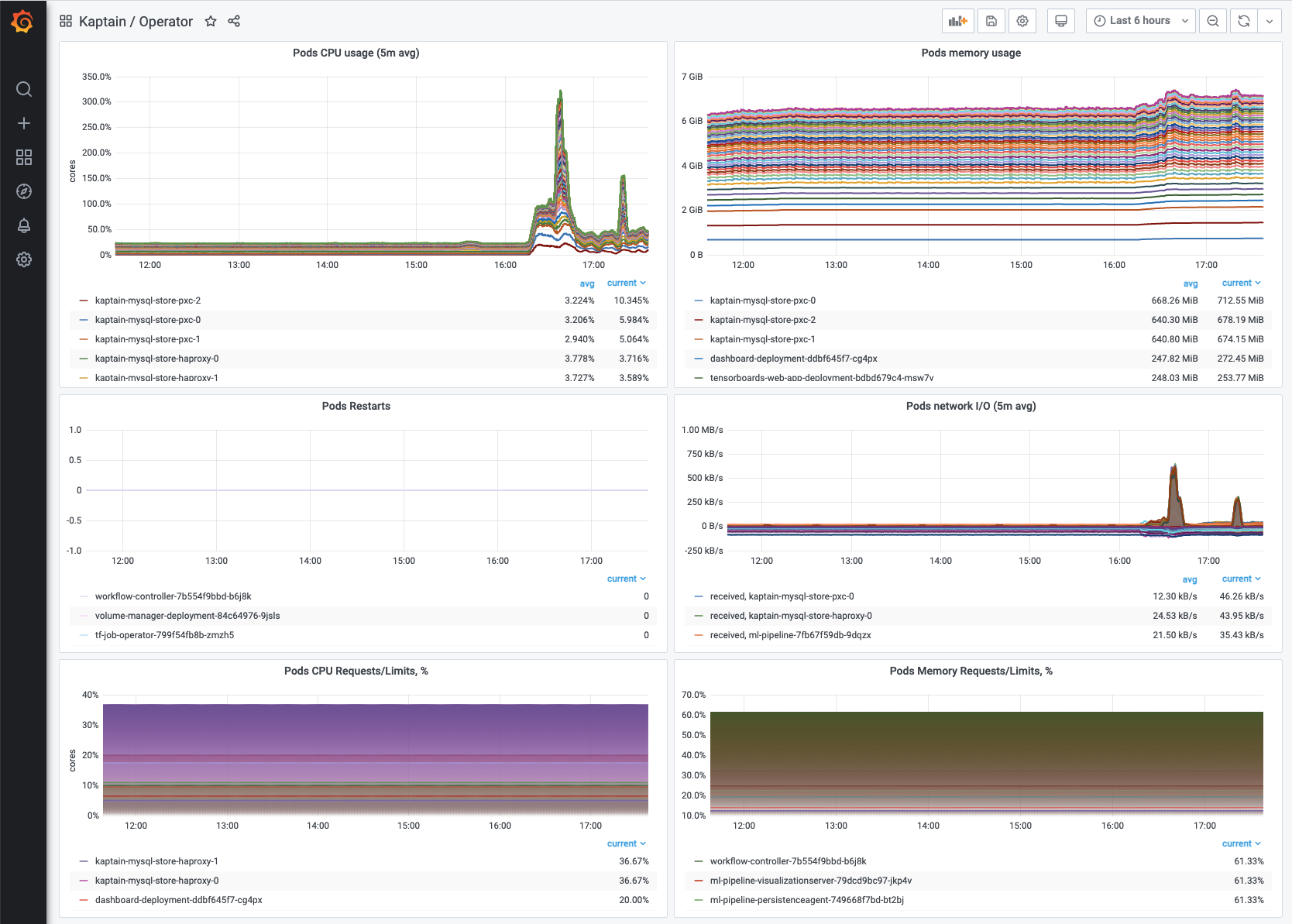Open the dashboards grid icon in sidebar
Screen dimensions: 1292x924
24,157
